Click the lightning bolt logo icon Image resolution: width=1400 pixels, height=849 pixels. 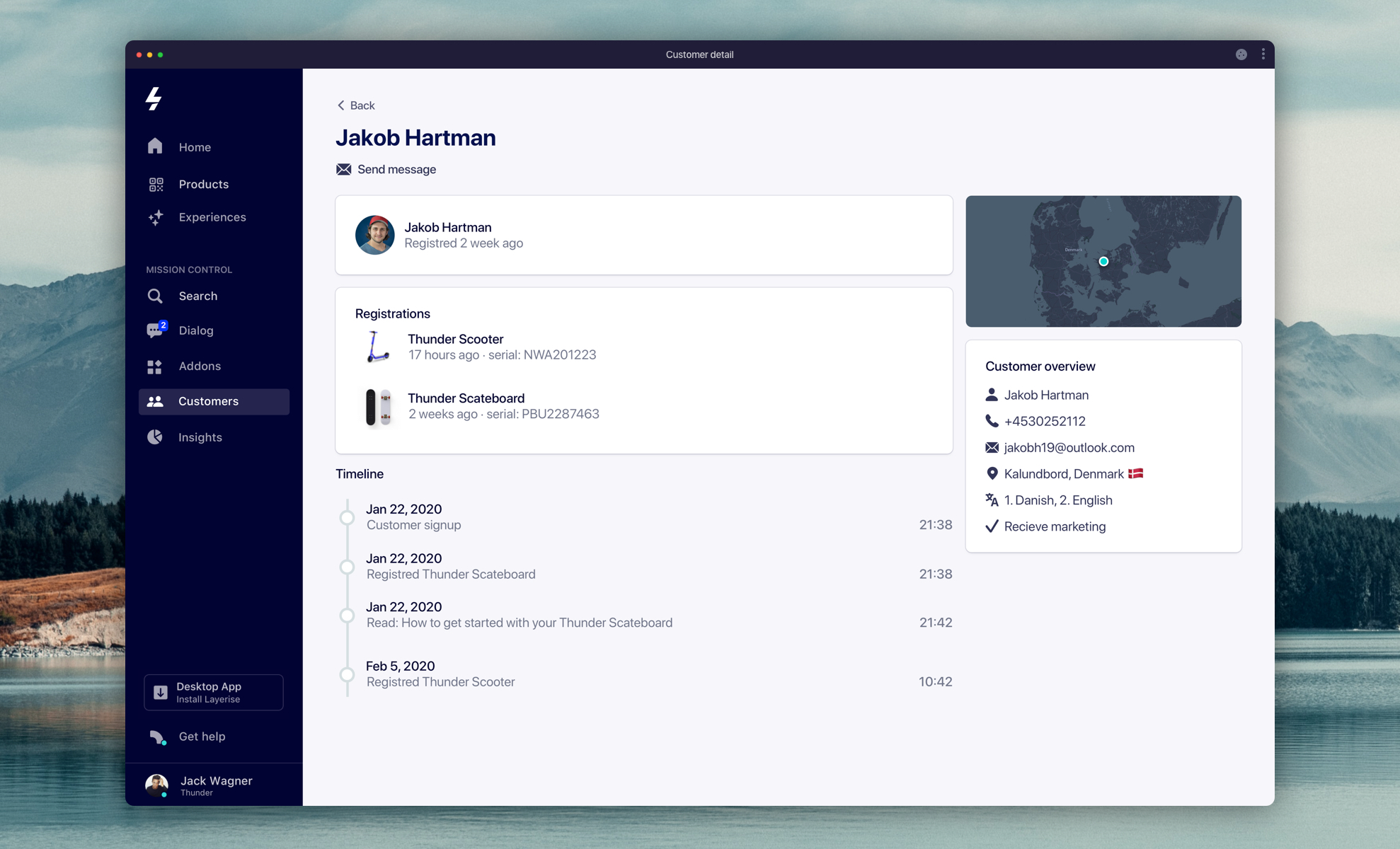tap(154, 98)
